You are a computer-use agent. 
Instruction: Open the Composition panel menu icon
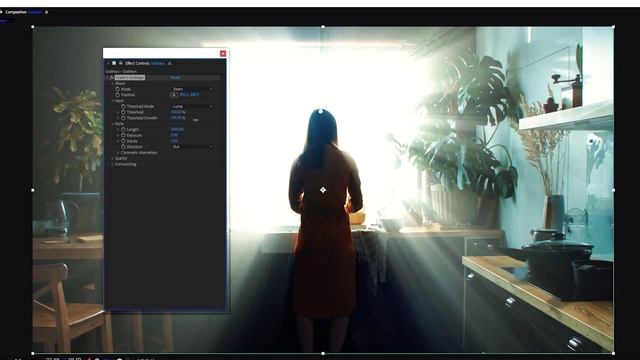[x=47, y=12]
